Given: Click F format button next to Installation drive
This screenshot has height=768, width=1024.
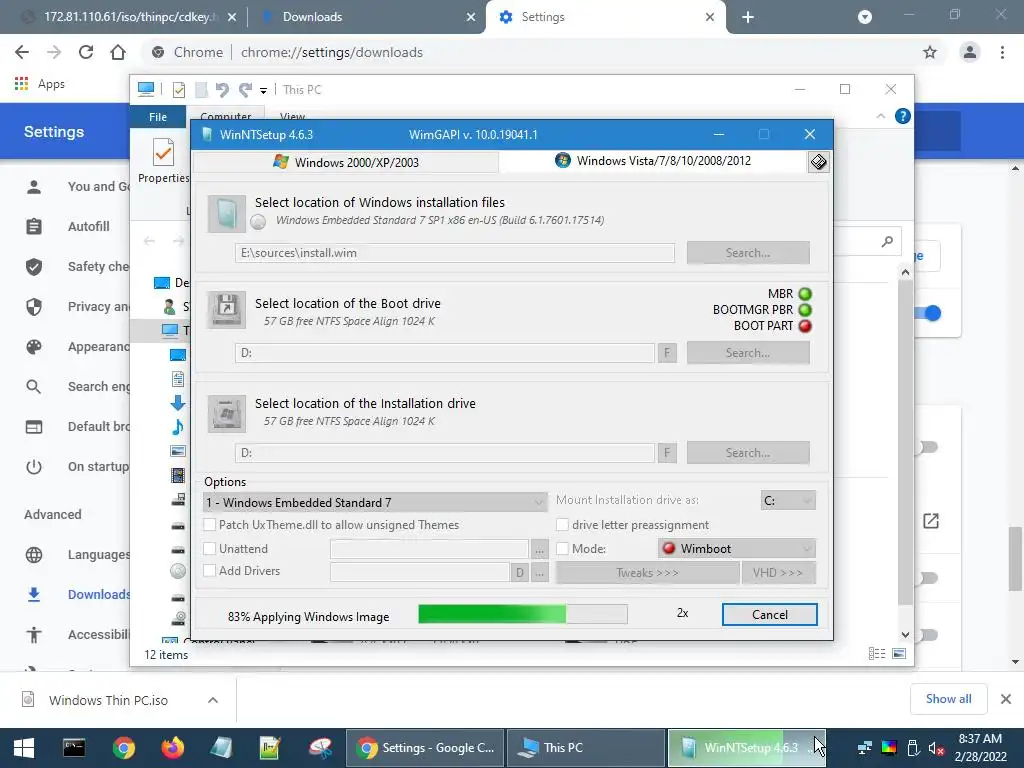Looking at the screenshot, I should coord(667,453).
